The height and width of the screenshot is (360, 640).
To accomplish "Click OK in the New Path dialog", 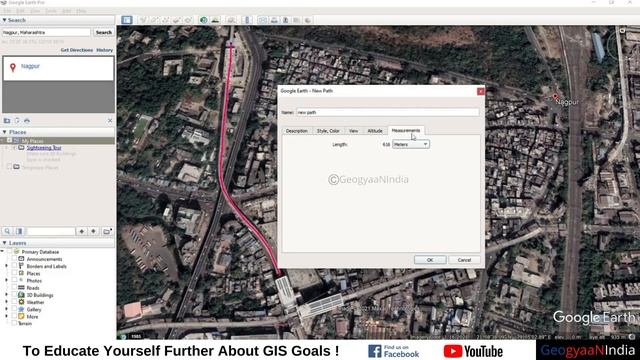I will point(430,260).
